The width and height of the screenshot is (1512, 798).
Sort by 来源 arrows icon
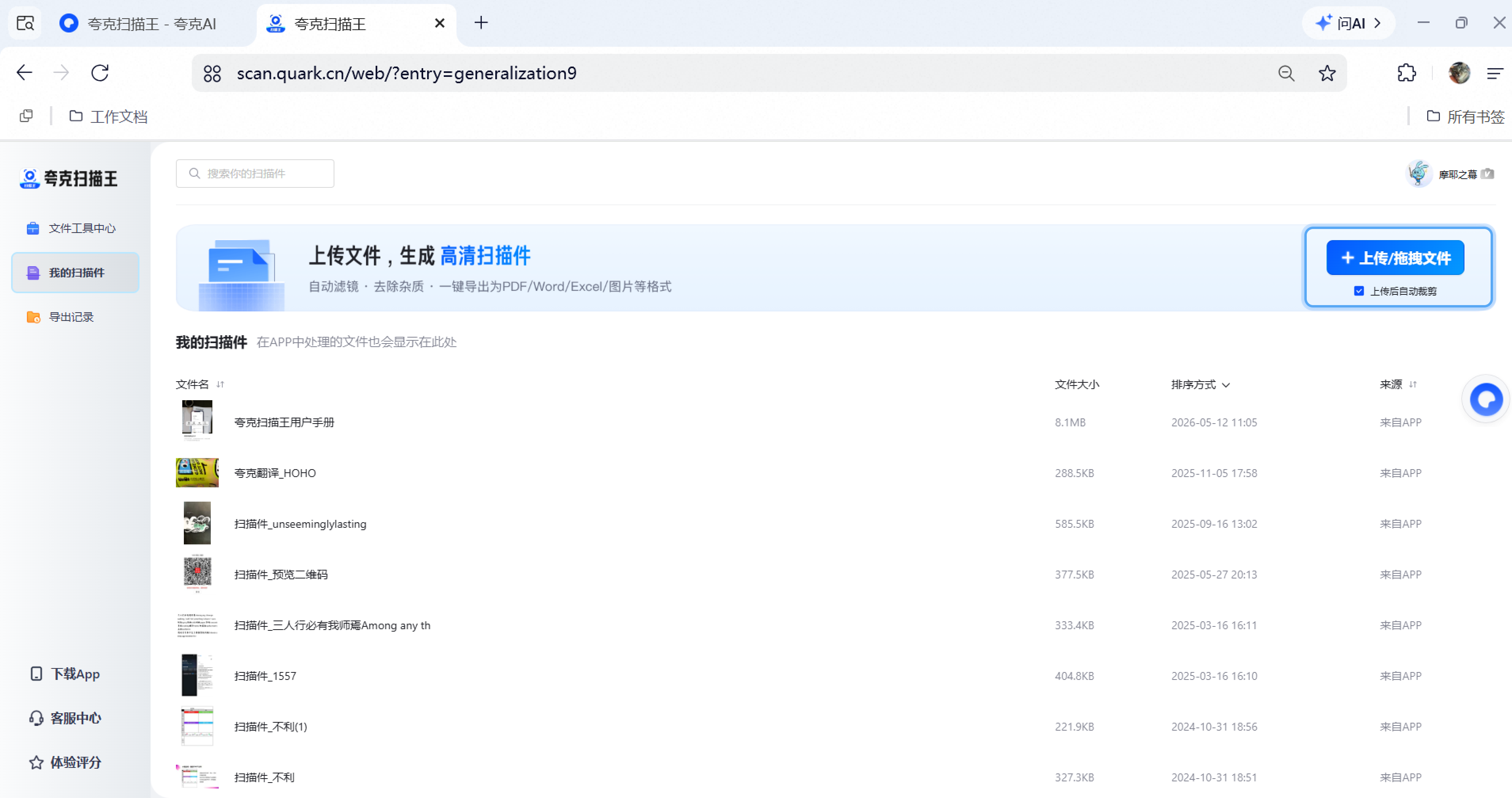tap(1413, 384)
